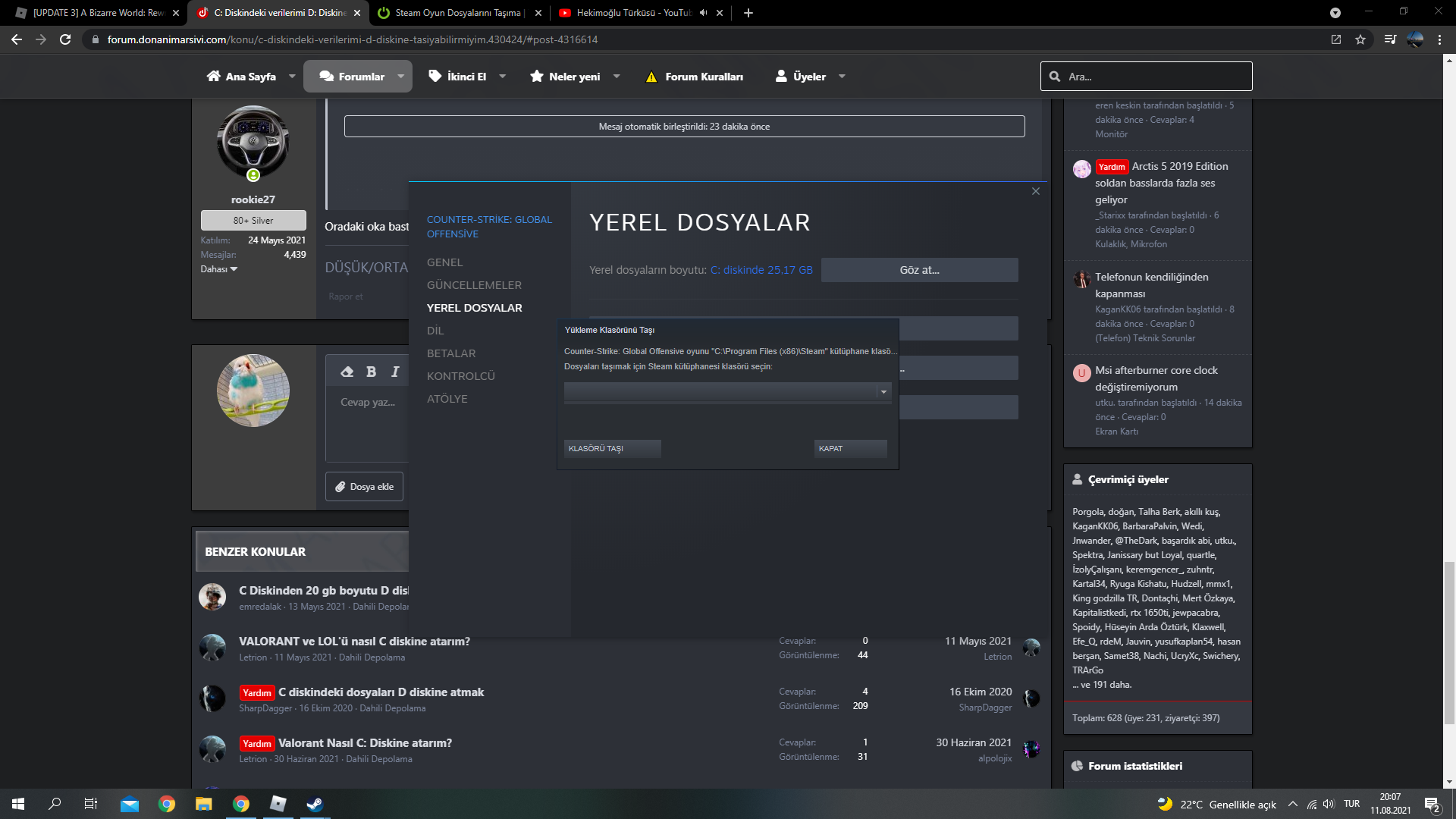1456x819 pixels.
Task: Click the eraser icon in reply editor
Action: pos(347,372)
